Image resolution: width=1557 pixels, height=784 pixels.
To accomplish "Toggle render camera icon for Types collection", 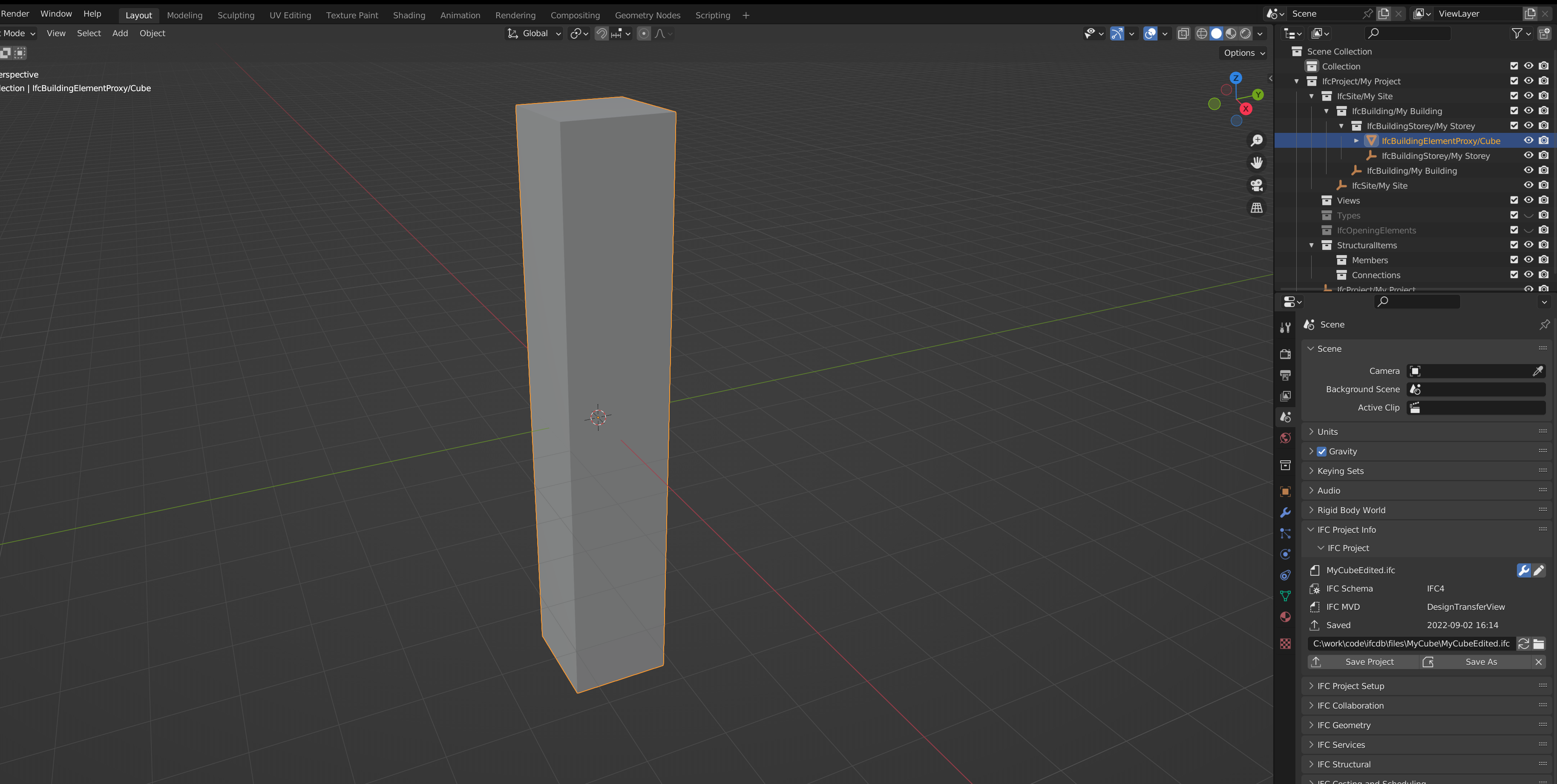I will click(1544, 215).
